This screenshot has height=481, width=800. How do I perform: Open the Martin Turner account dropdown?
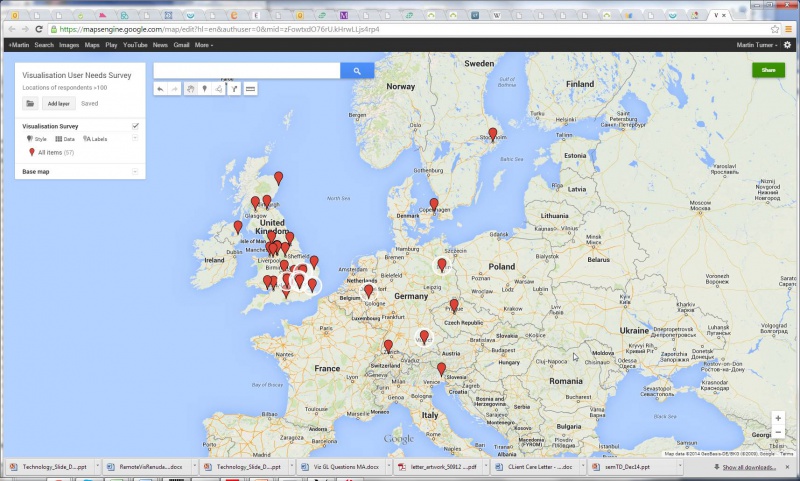(x=758, y=45)
